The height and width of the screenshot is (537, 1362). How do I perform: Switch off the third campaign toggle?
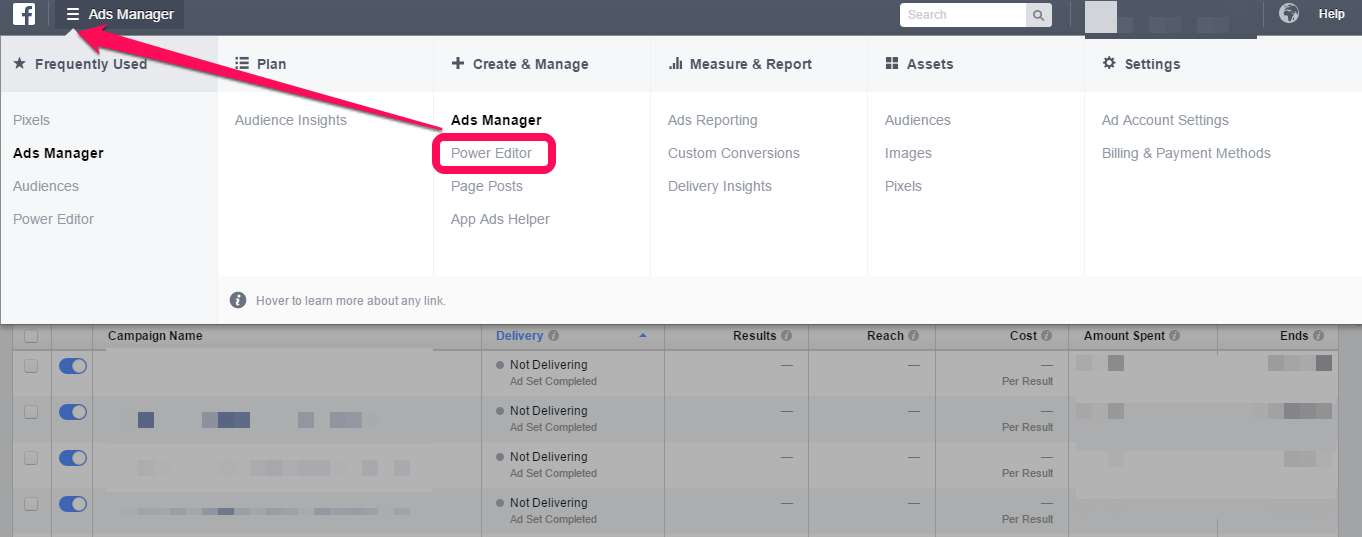(73, 458)
